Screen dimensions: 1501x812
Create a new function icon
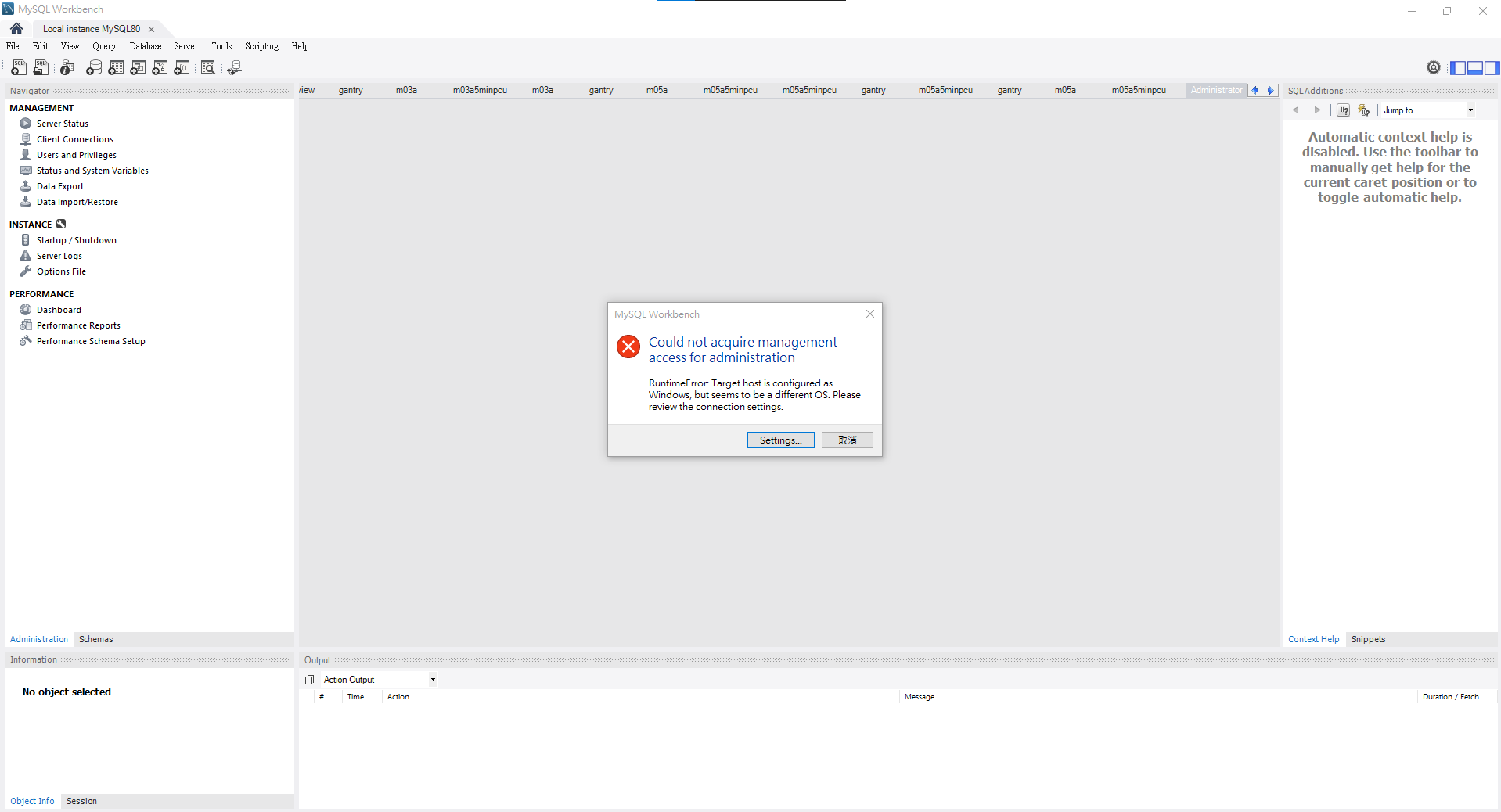pos(182,68)
